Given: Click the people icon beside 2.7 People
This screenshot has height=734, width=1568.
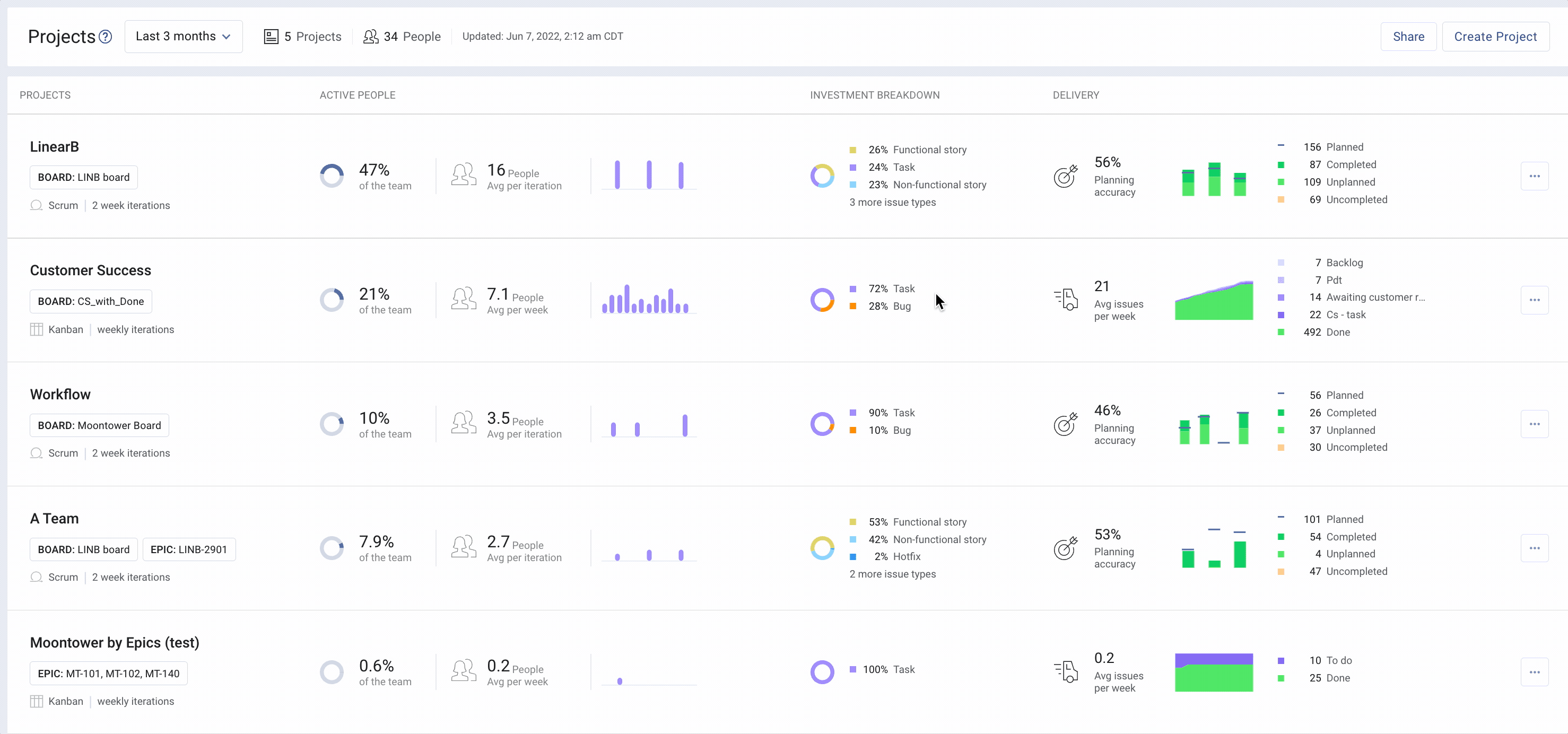Looking at the screenshot, I should tap(464, 547).
